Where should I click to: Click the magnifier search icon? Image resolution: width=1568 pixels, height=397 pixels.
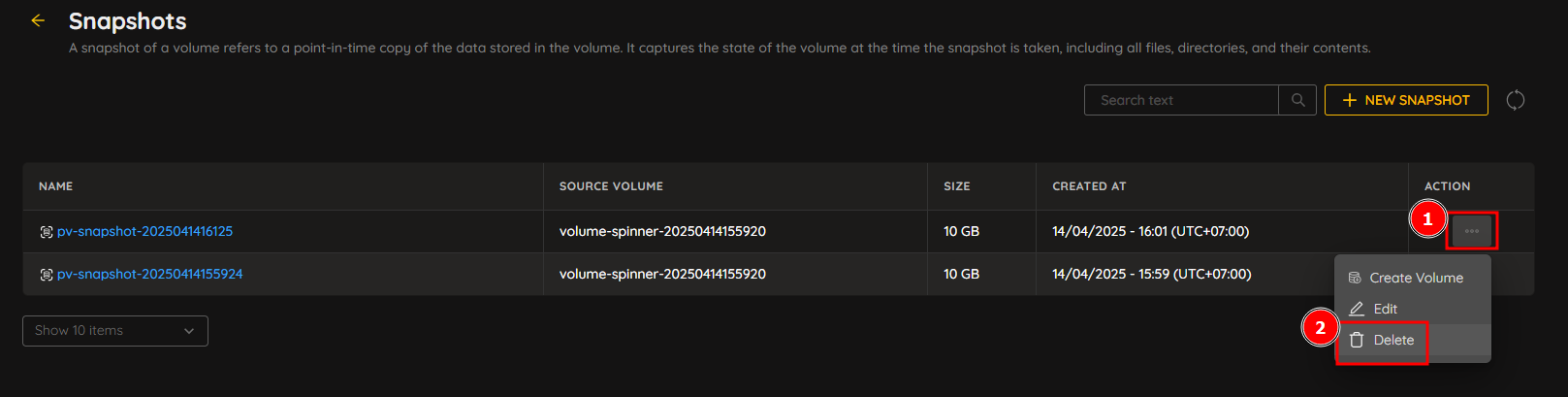[x=1297, y=100]
